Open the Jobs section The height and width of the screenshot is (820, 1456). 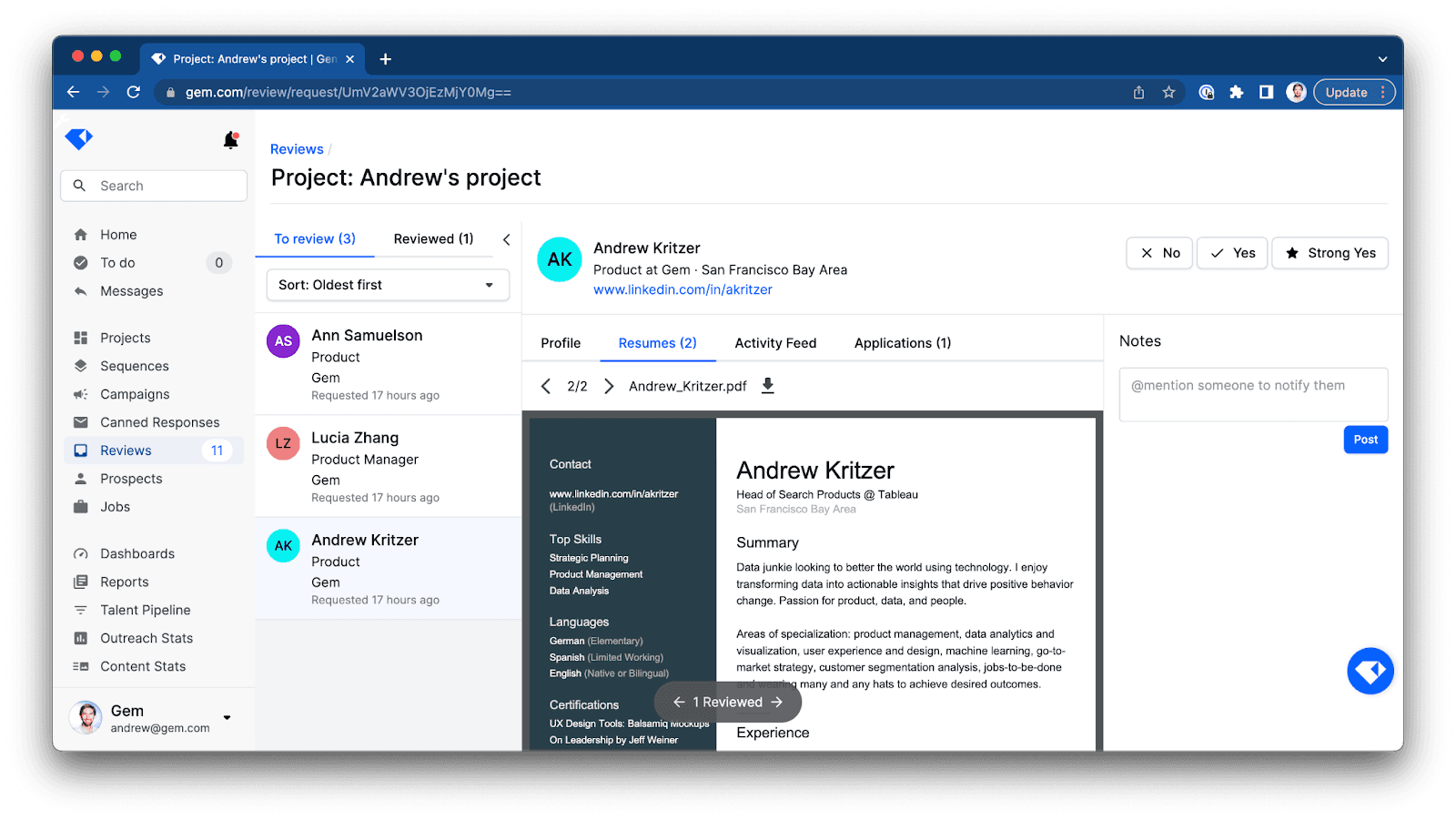click(x=115, y=506)
